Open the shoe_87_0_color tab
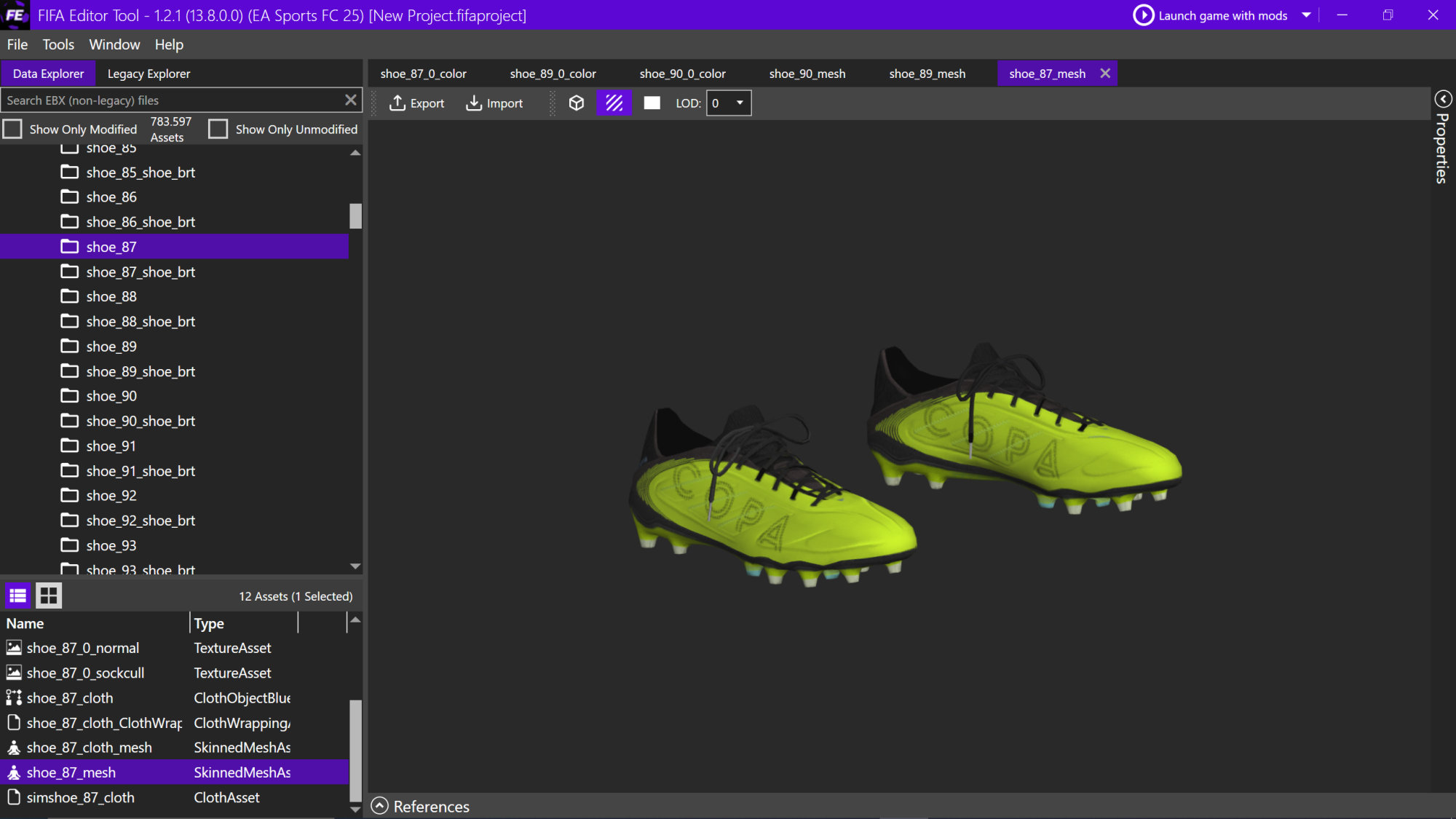The image size is (1456, 819). click(x=423, y=74)
